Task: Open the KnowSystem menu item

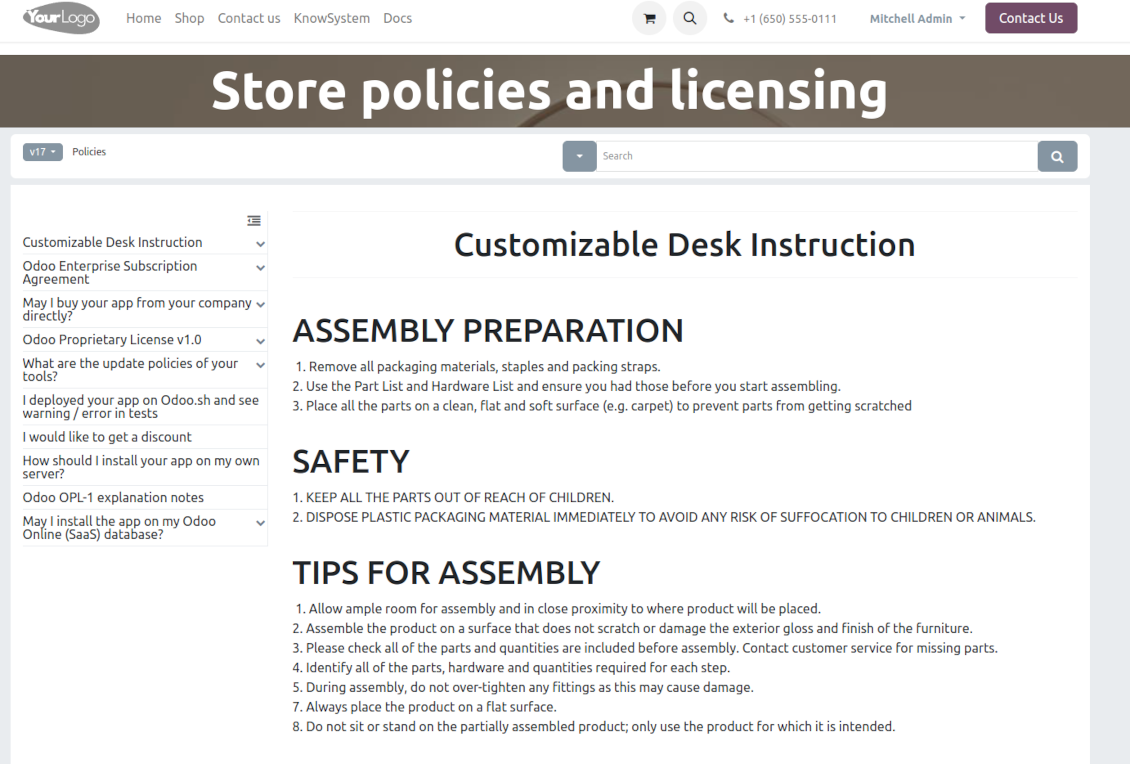Action: [x=331, y=18]
